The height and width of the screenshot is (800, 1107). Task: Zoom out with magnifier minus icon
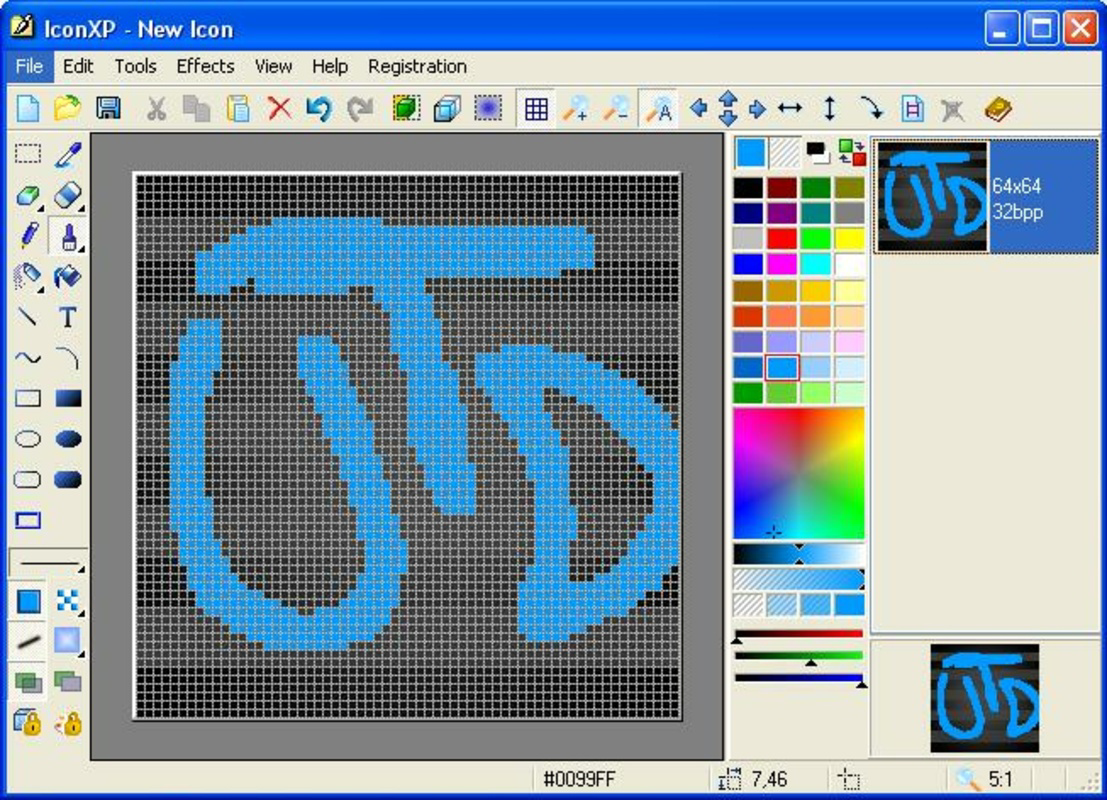tap(616, 109)
